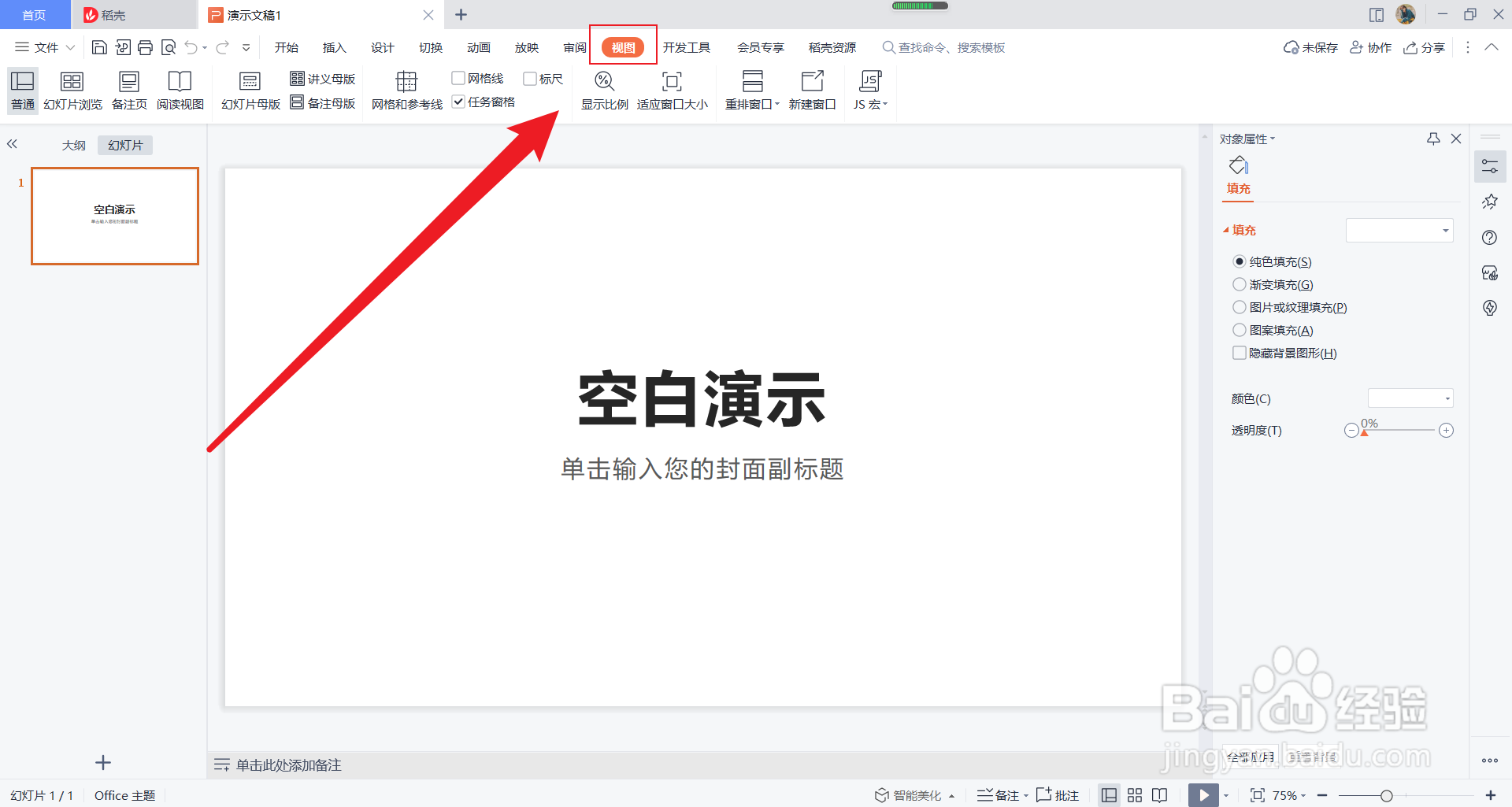Open 网格和参考线 settings
This screenshot has height=807, width=1512.
pos(406,91)
